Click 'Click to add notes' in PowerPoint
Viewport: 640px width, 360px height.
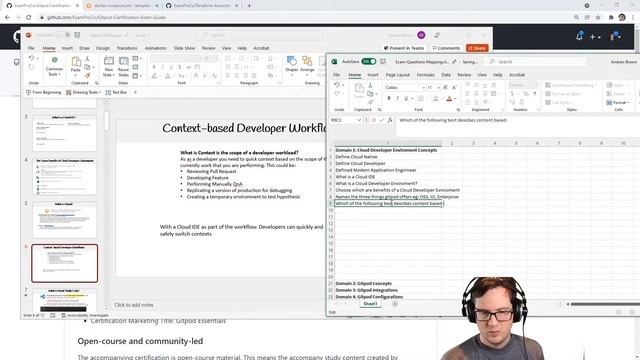134,305
